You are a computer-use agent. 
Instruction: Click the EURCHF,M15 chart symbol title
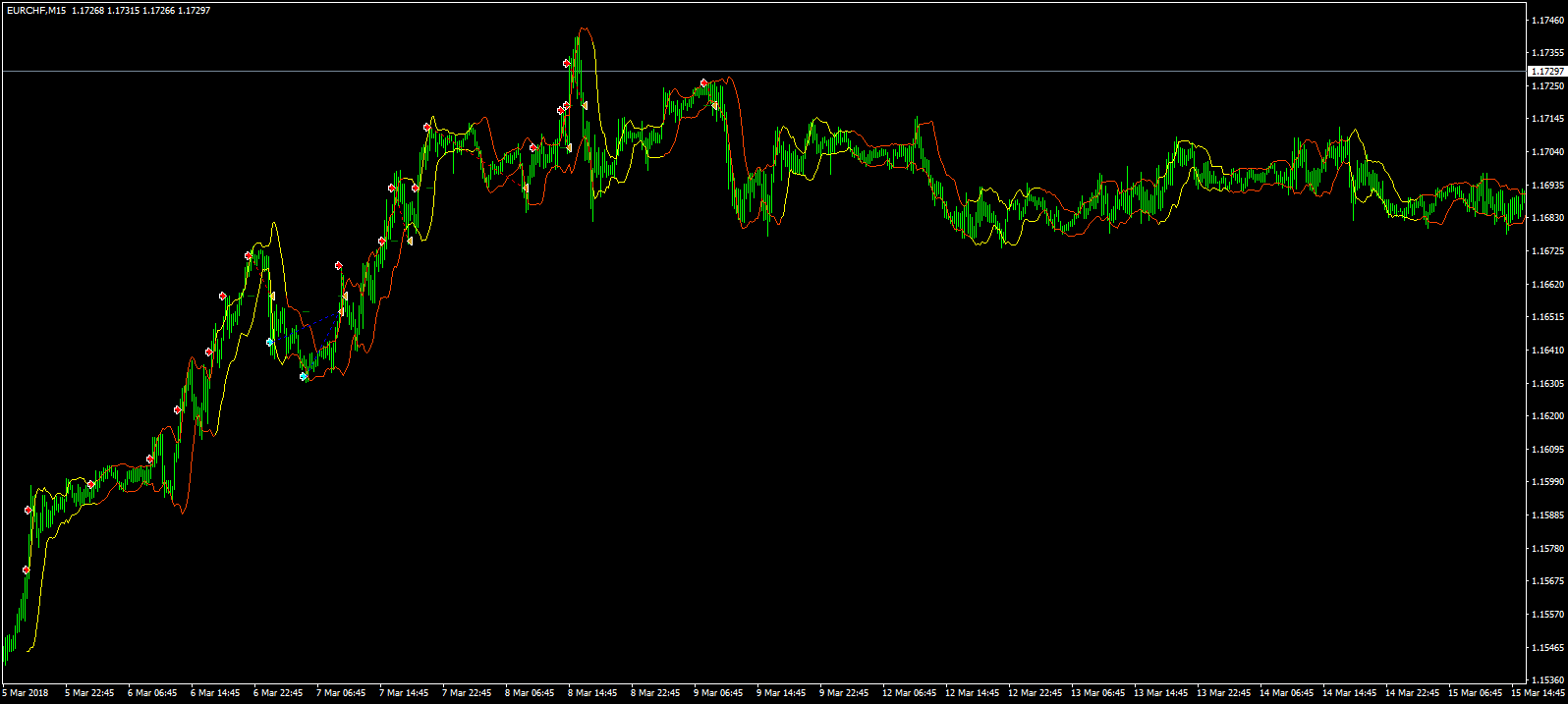[x=35, y=10]
